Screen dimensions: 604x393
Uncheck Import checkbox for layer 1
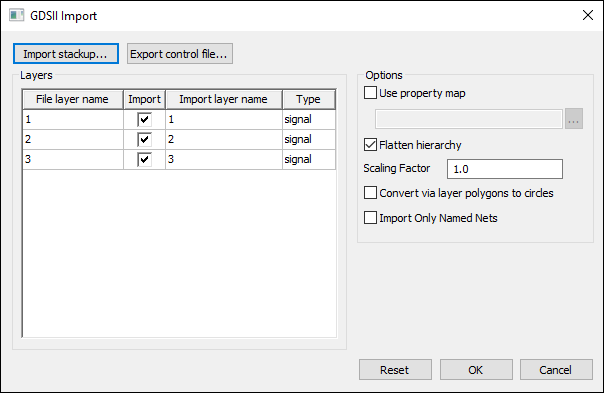(144, 119)
